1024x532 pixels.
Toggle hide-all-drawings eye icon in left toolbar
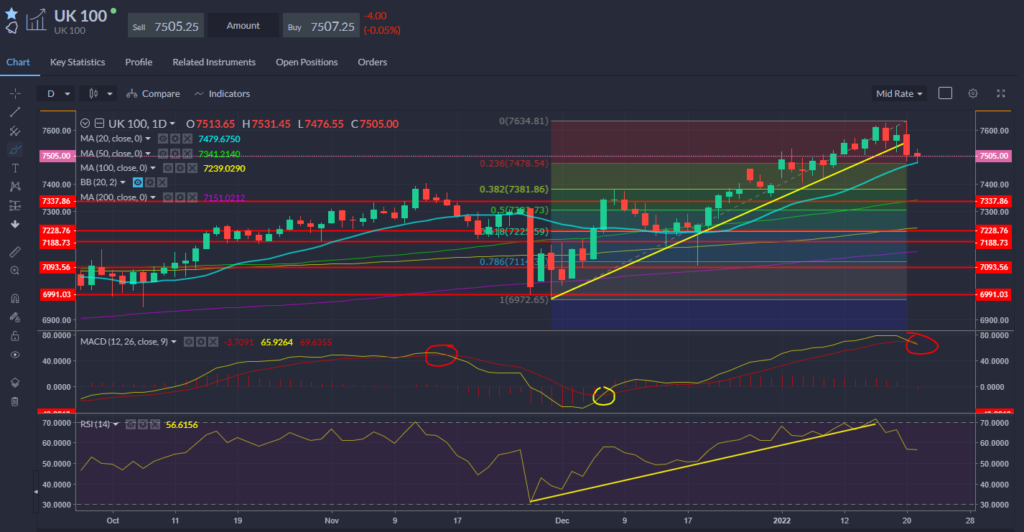tap(14, 354)
